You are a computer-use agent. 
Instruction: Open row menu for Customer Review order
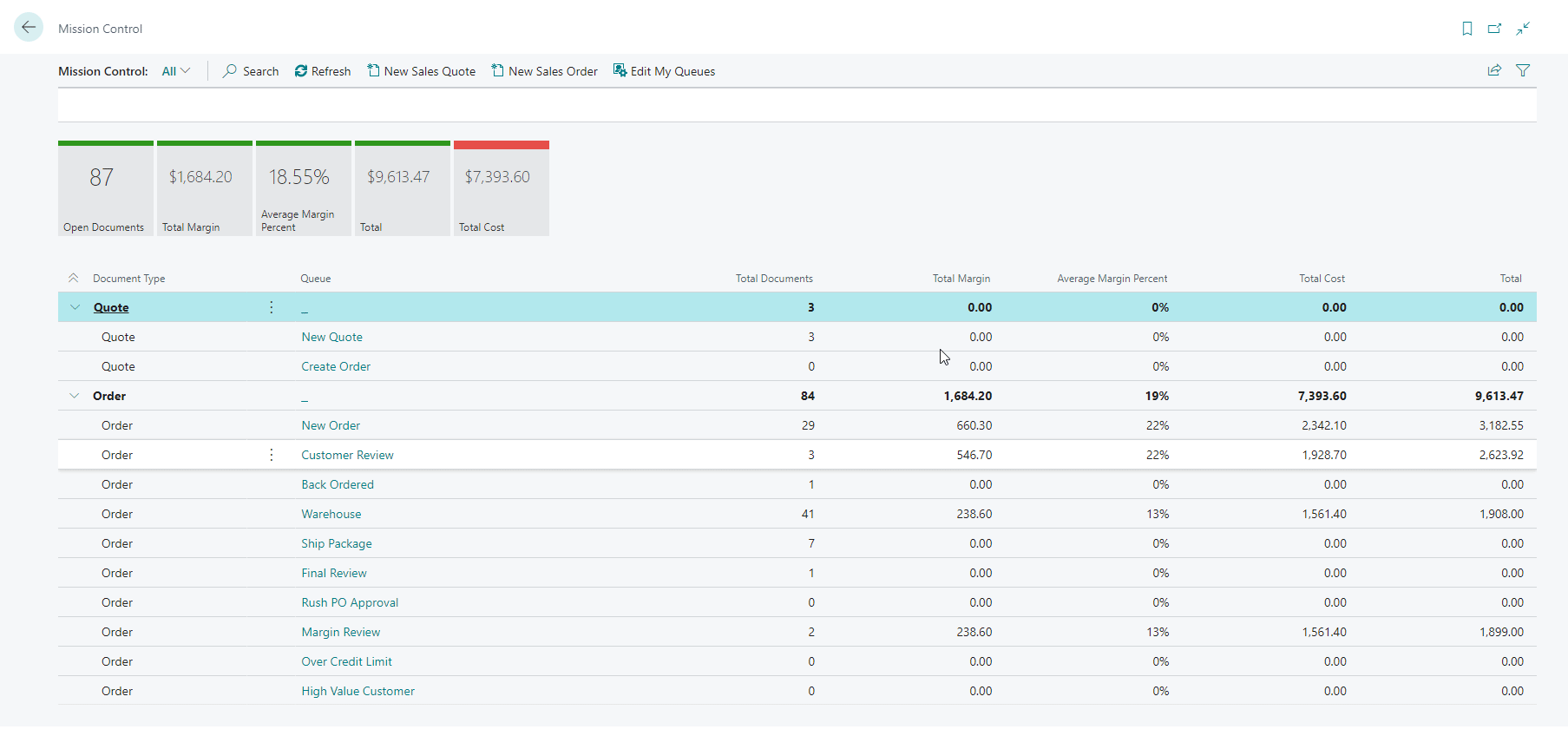point(272,455)
